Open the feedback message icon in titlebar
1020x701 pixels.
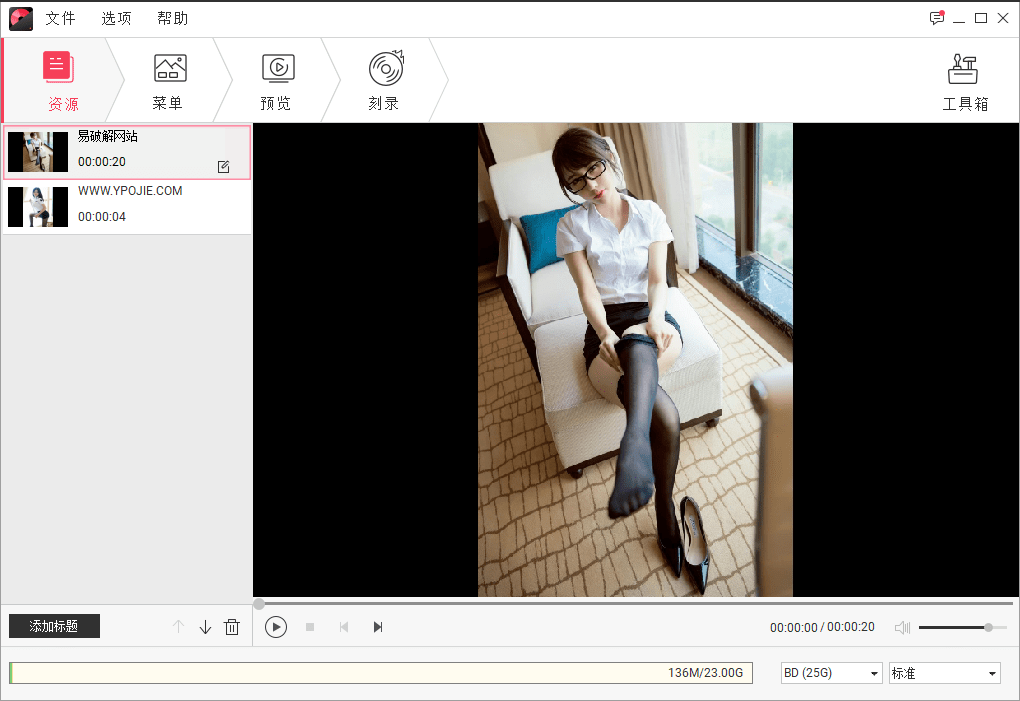936,18
